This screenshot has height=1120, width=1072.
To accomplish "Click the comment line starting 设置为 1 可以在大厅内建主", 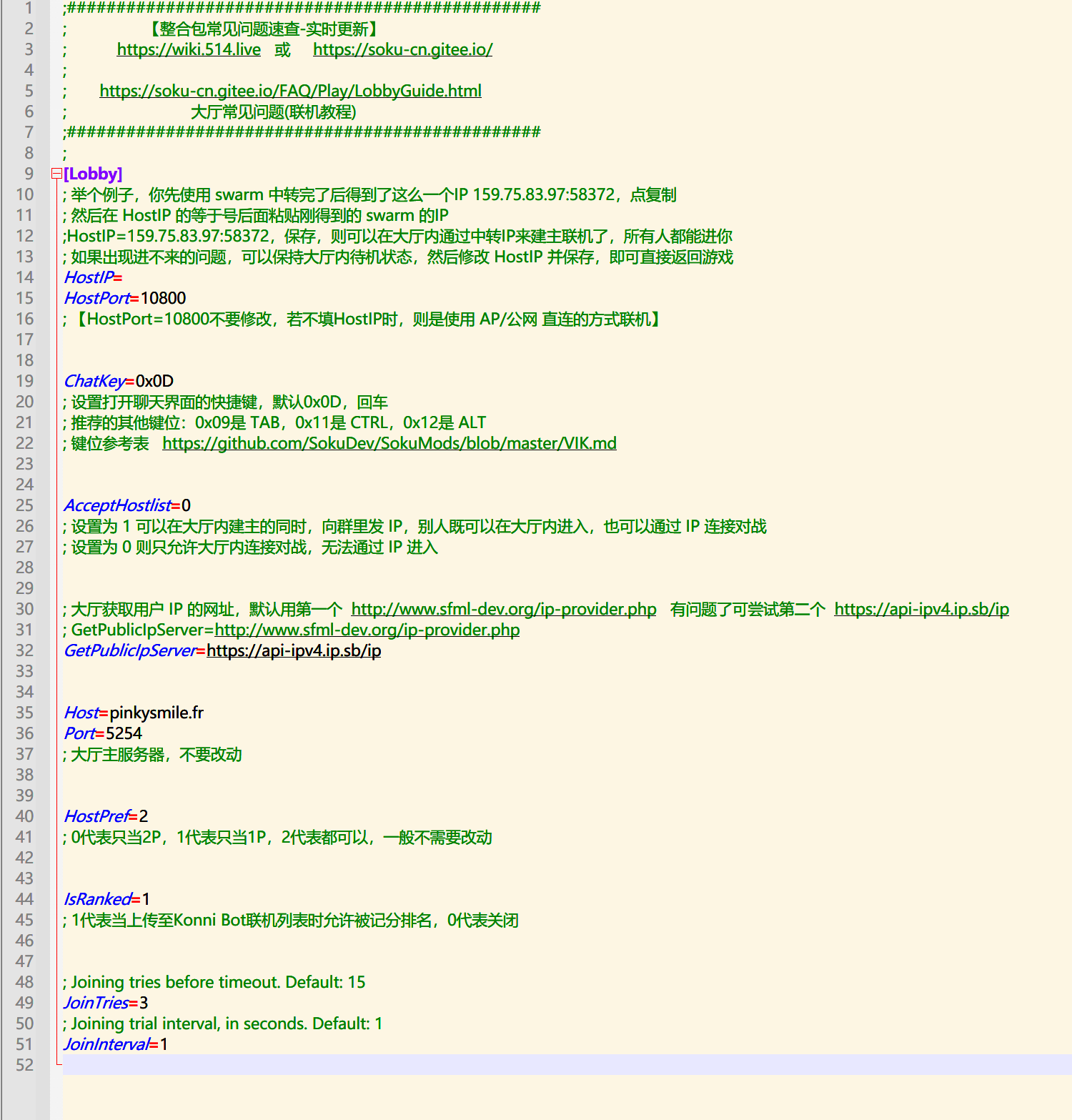I will [415, 526].
